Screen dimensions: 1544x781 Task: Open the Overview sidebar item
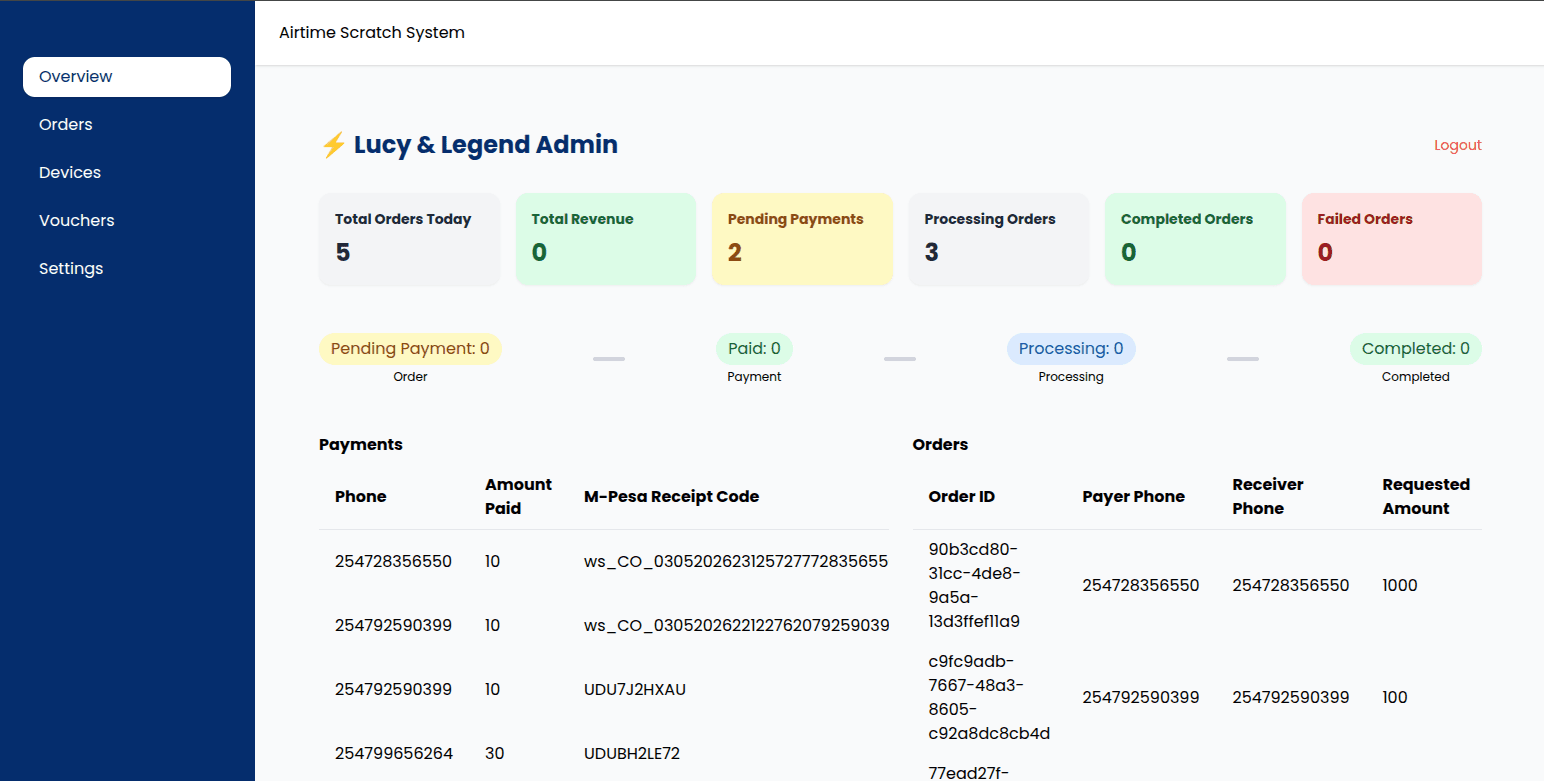127,77
